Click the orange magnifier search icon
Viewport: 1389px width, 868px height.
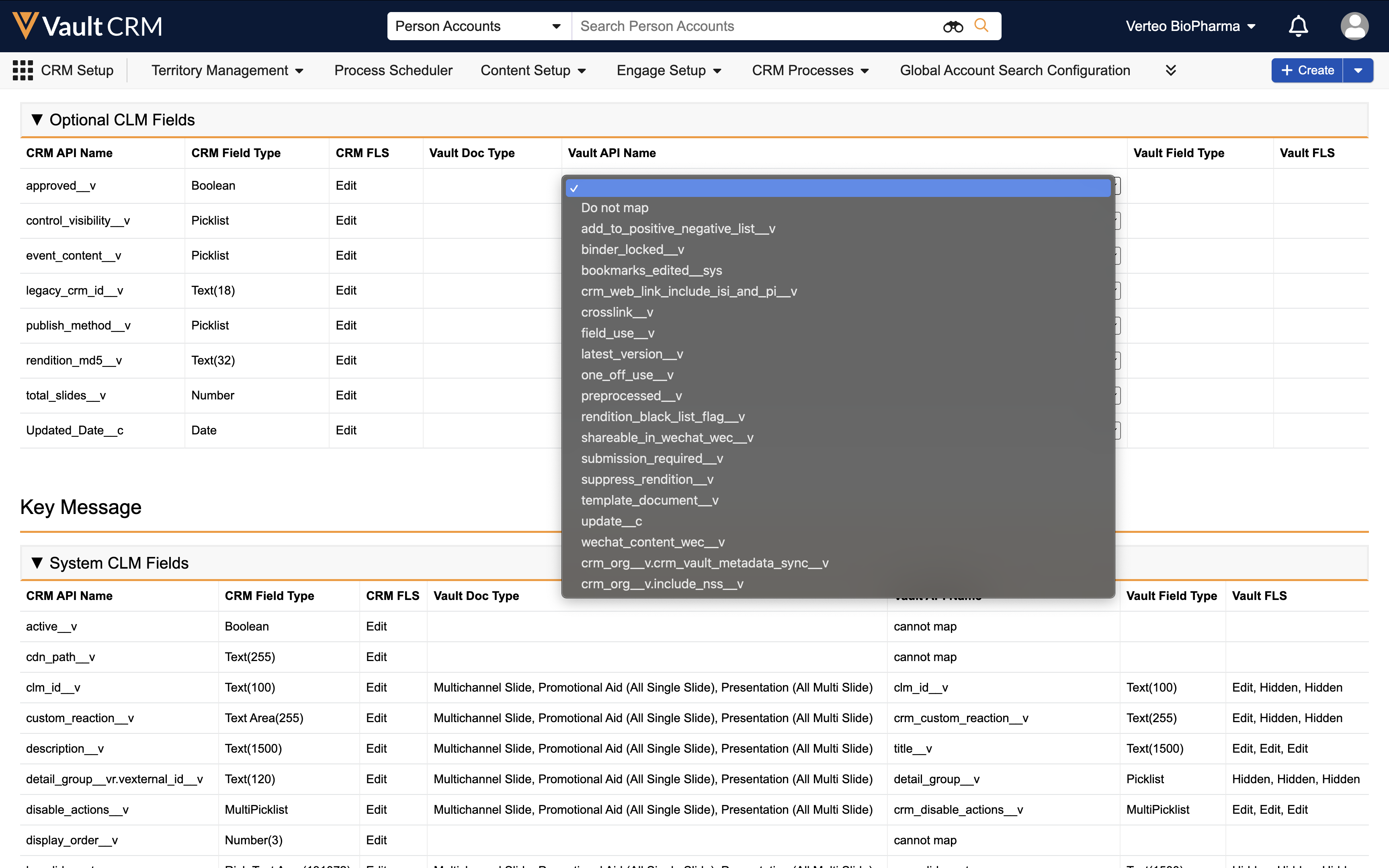(981, 26)
